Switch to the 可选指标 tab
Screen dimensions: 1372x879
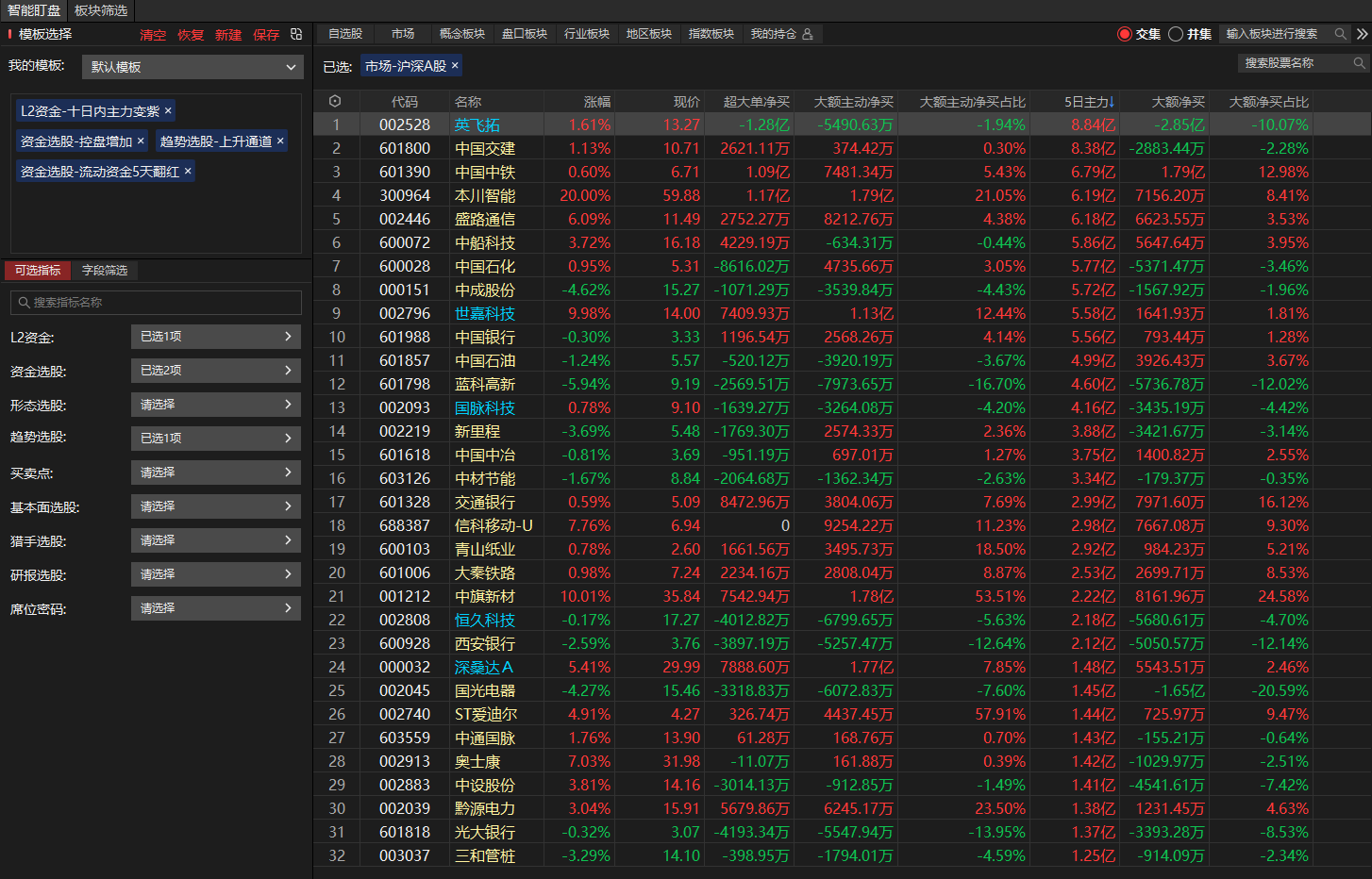[38, 271]
